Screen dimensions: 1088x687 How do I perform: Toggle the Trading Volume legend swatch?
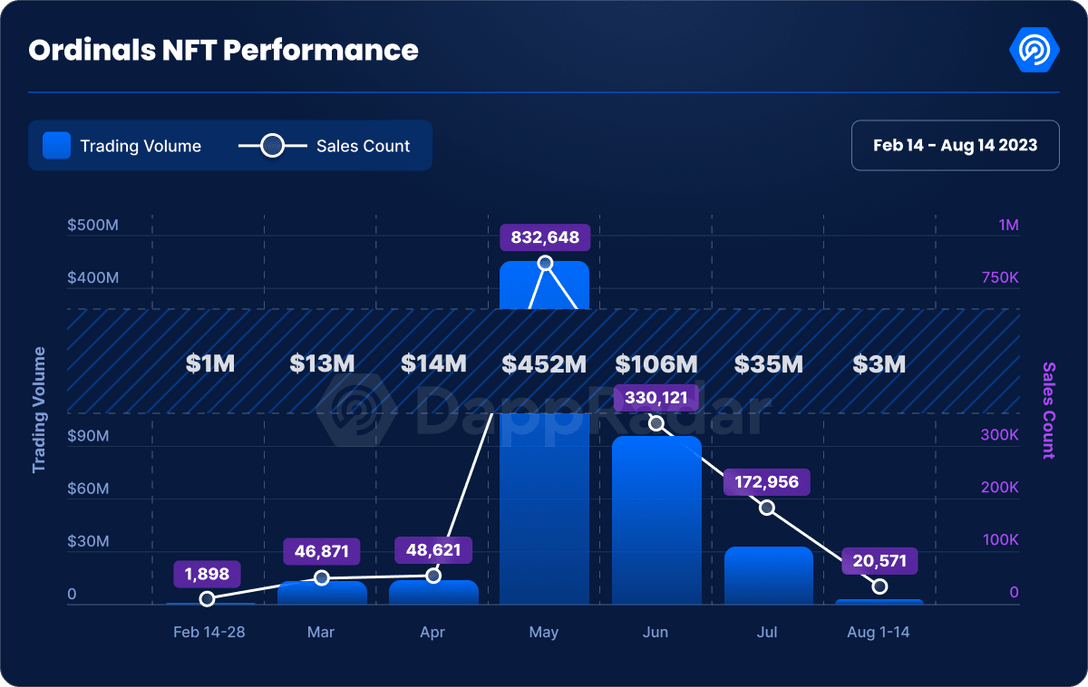click(57, 146)
